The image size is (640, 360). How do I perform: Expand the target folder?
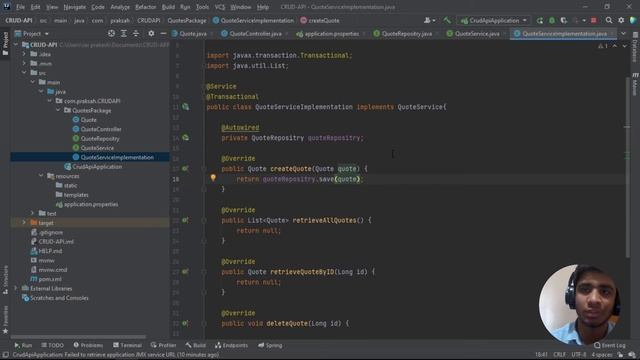[x=24, y=222]
